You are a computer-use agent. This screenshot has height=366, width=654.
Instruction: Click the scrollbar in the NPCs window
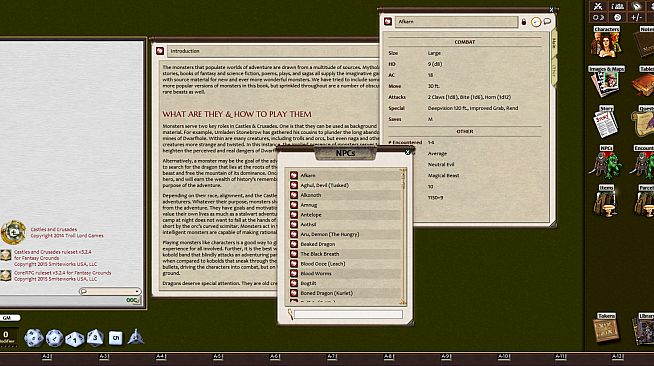pyautogui.click(x=403, y=236)
